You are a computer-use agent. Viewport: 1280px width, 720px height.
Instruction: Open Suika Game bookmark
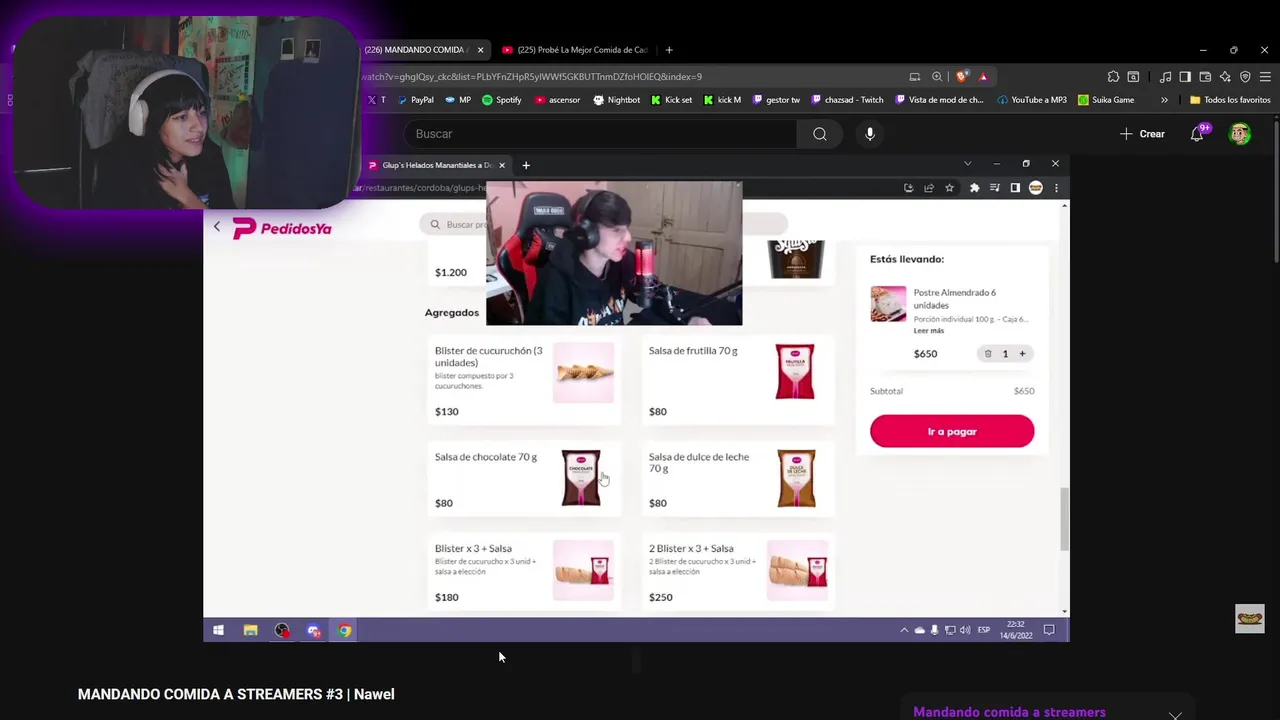[x=1106, y=100]
